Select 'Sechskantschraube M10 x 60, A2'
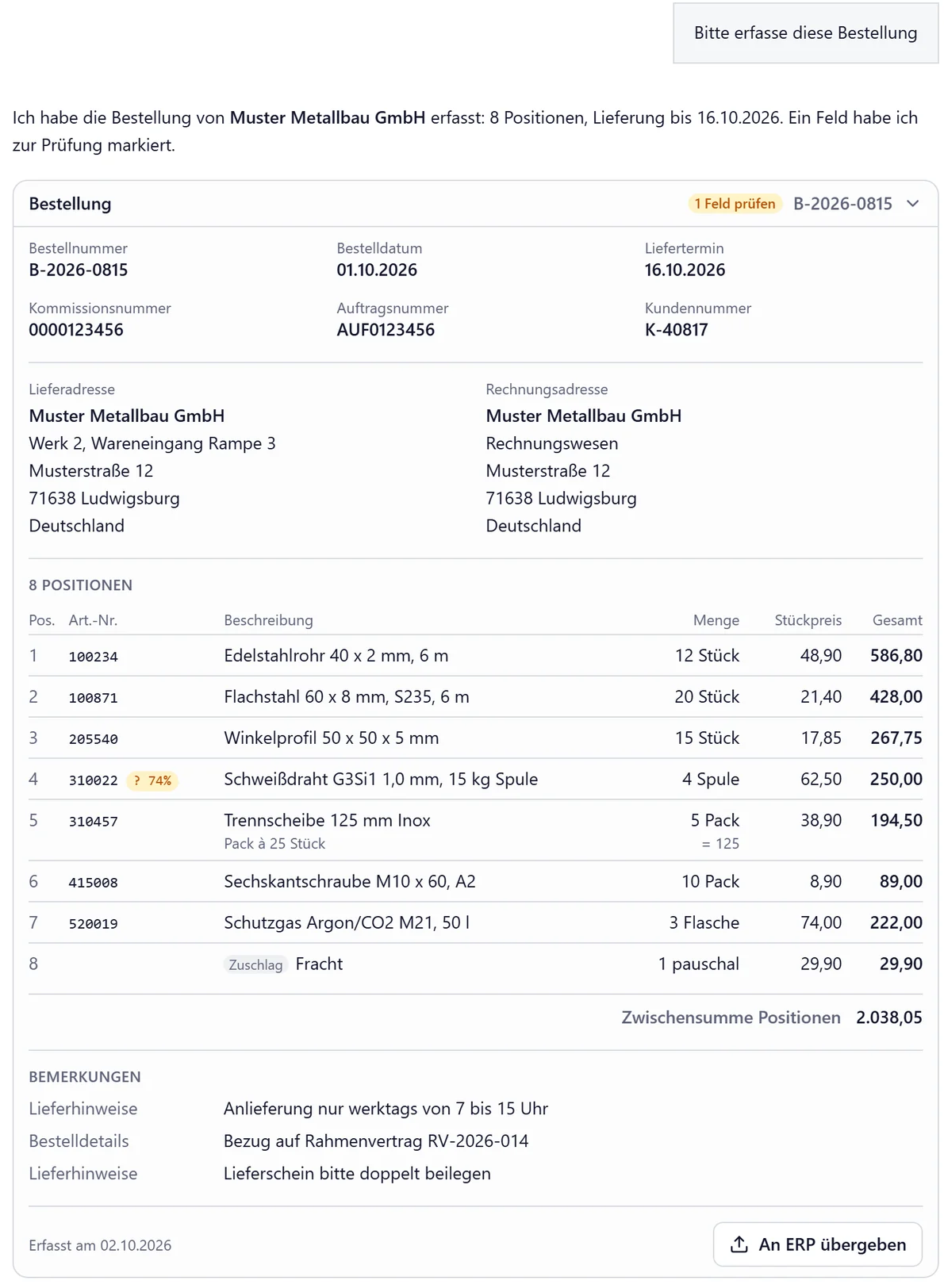Viewport: 944px width, 1288px height. click(350, 882)
